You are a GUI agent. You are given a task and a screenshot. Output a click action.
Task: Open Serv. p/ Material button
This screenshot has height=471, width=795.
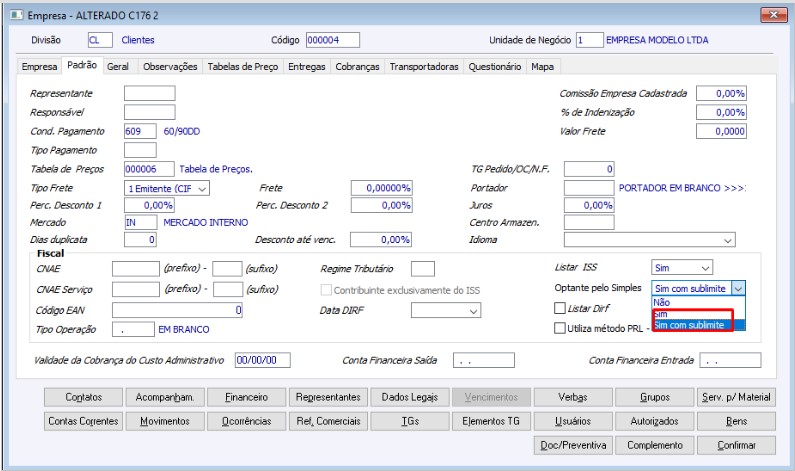click(736, 397)
